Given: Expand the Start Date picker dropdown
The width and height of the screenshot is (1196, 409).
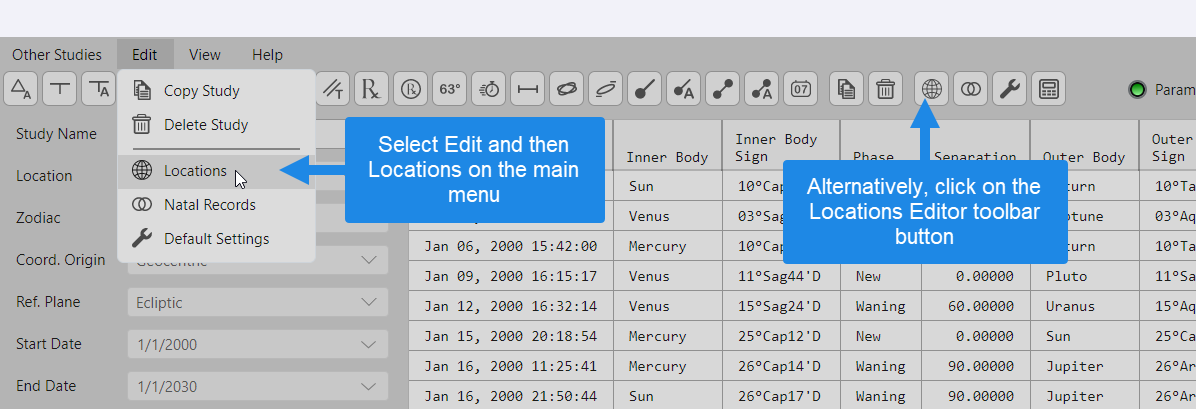Looking at the screenshot, I should coord(370,345).
